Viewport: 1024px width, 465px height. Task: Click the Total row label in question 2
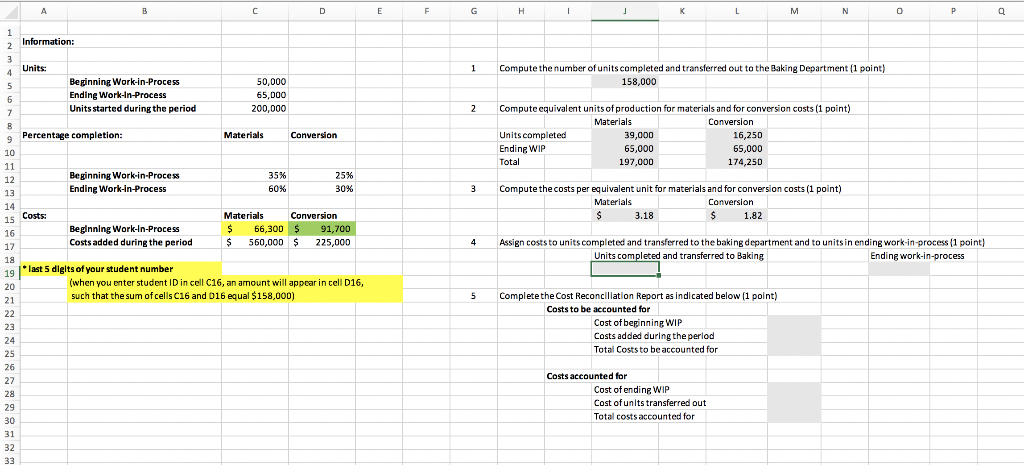click(509, 161)
